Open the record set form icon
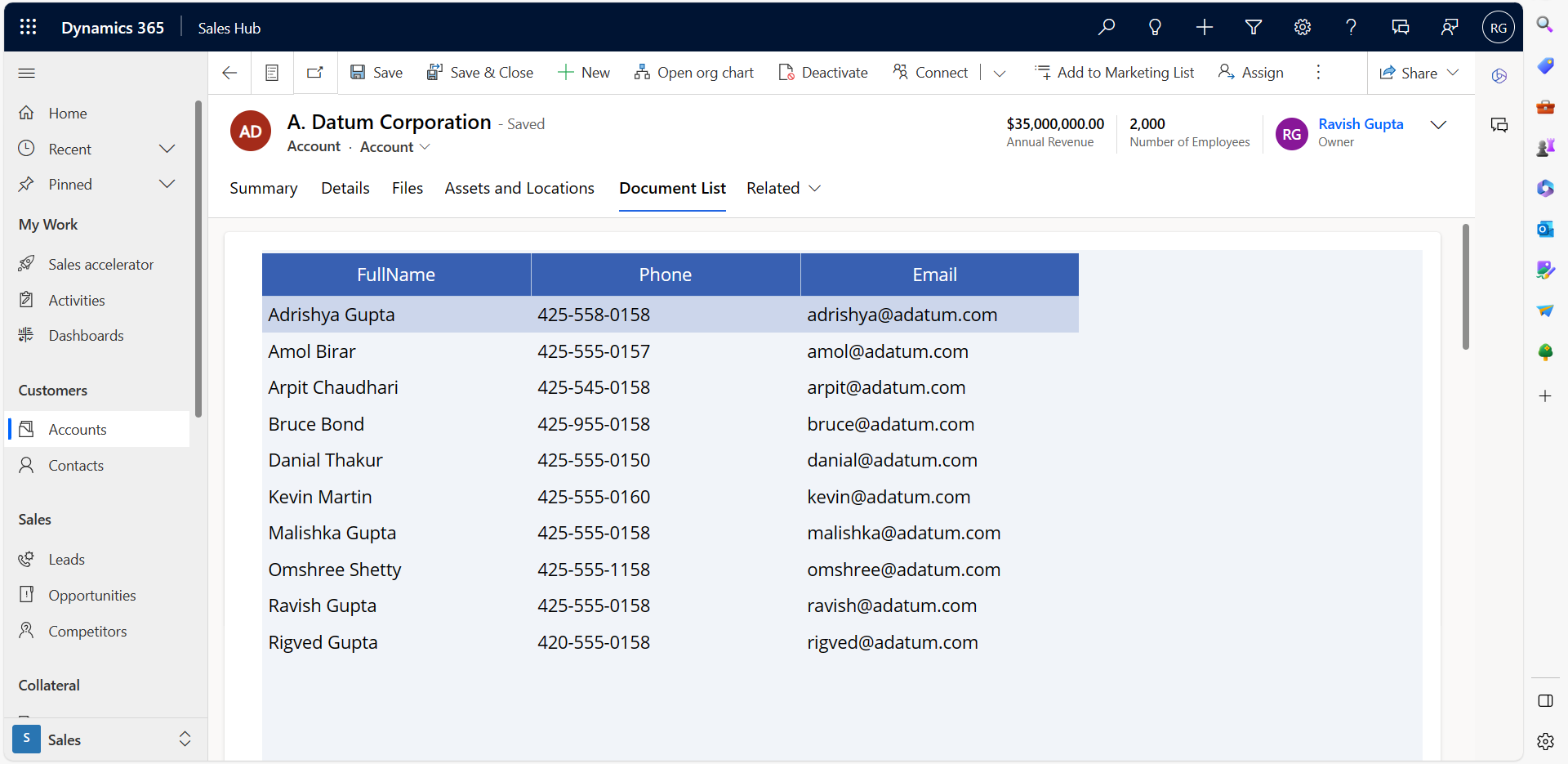Image resolution: width=1568 pixels, height=764 pixels. tap(272, 73)
